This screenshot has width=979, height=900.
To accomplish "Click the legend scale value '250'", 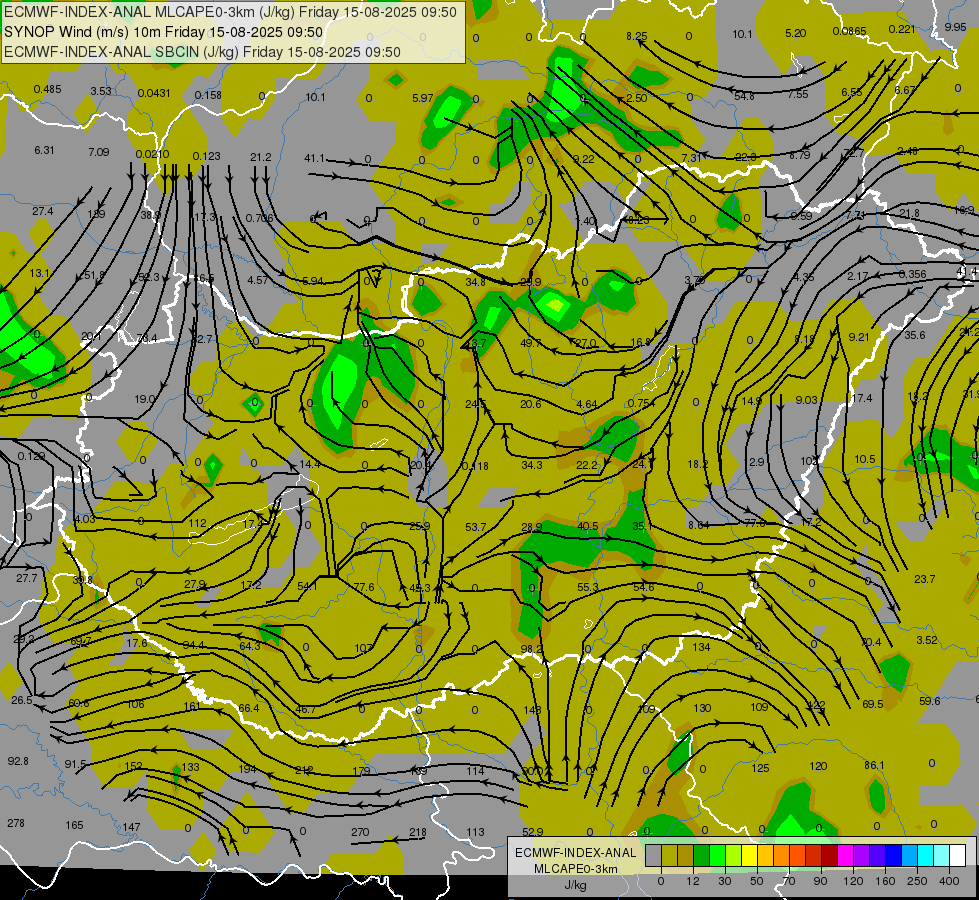I will (917, 881).
